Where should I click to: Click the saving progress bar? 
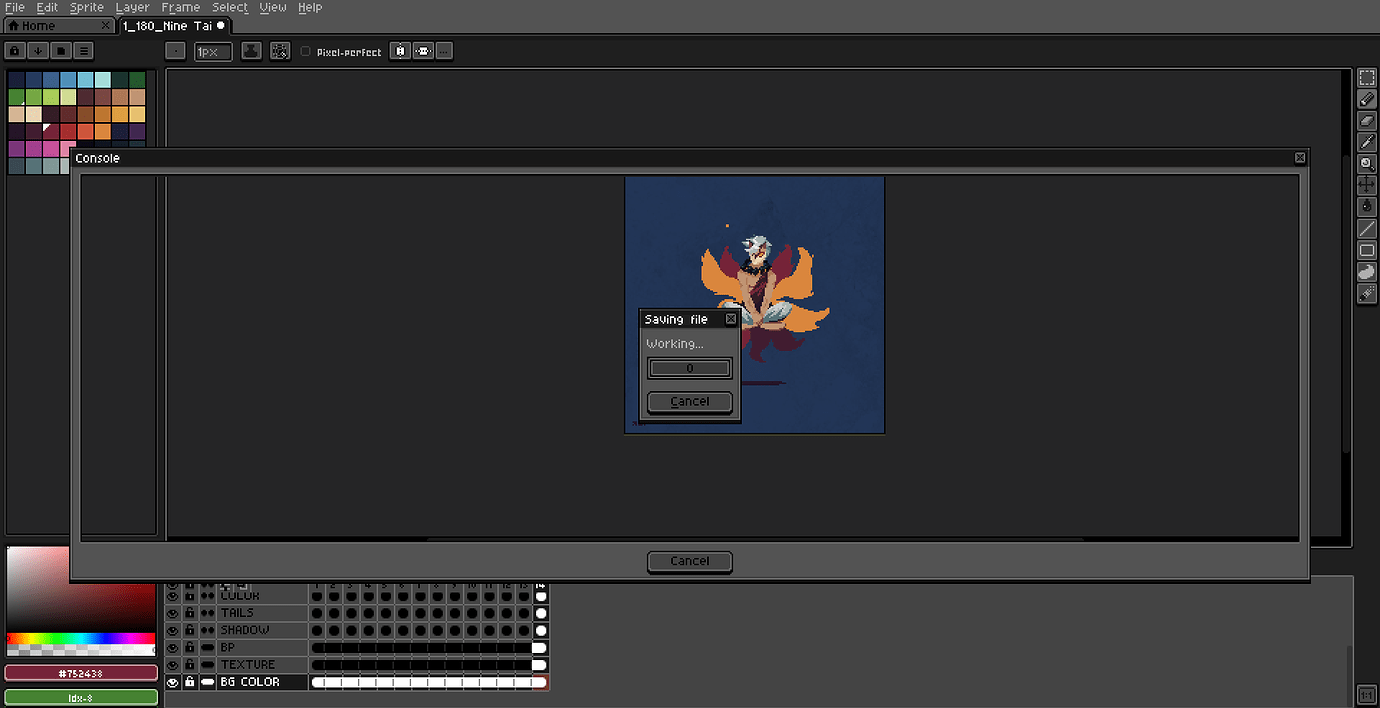coord(690,369)
